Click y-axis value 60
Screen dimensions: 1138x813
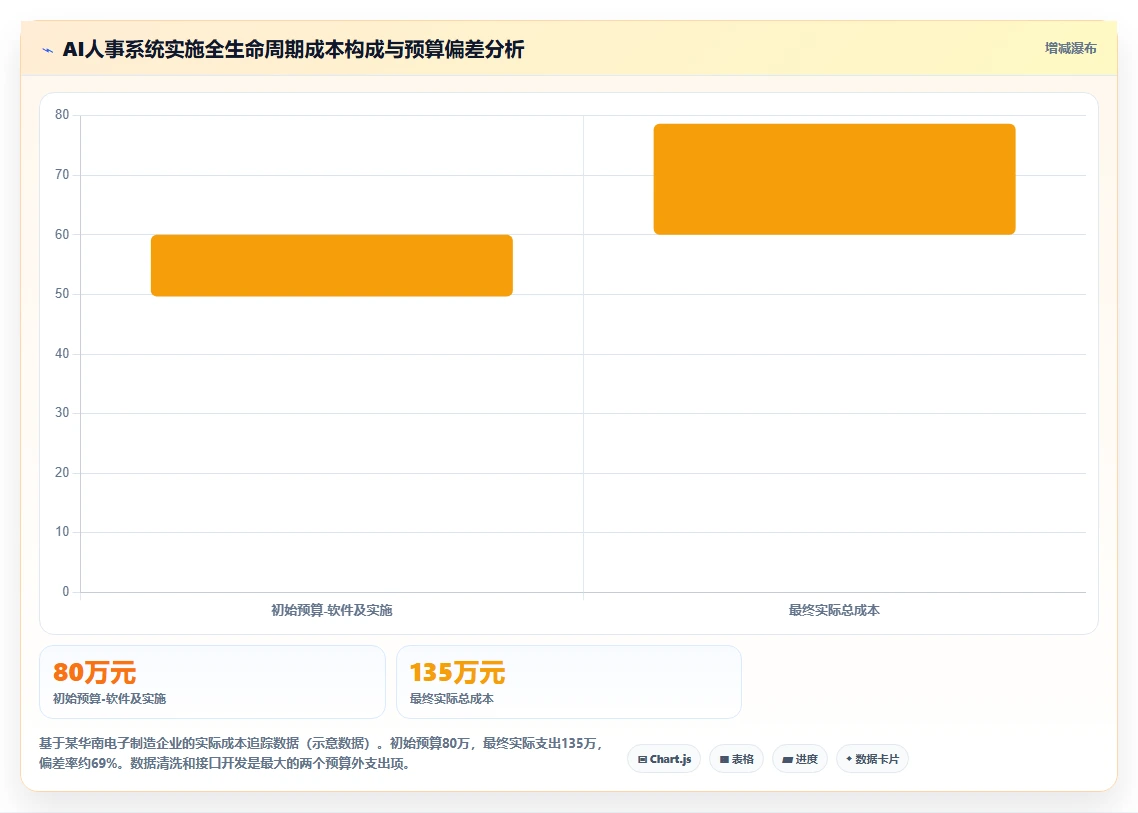pos(62,234)
